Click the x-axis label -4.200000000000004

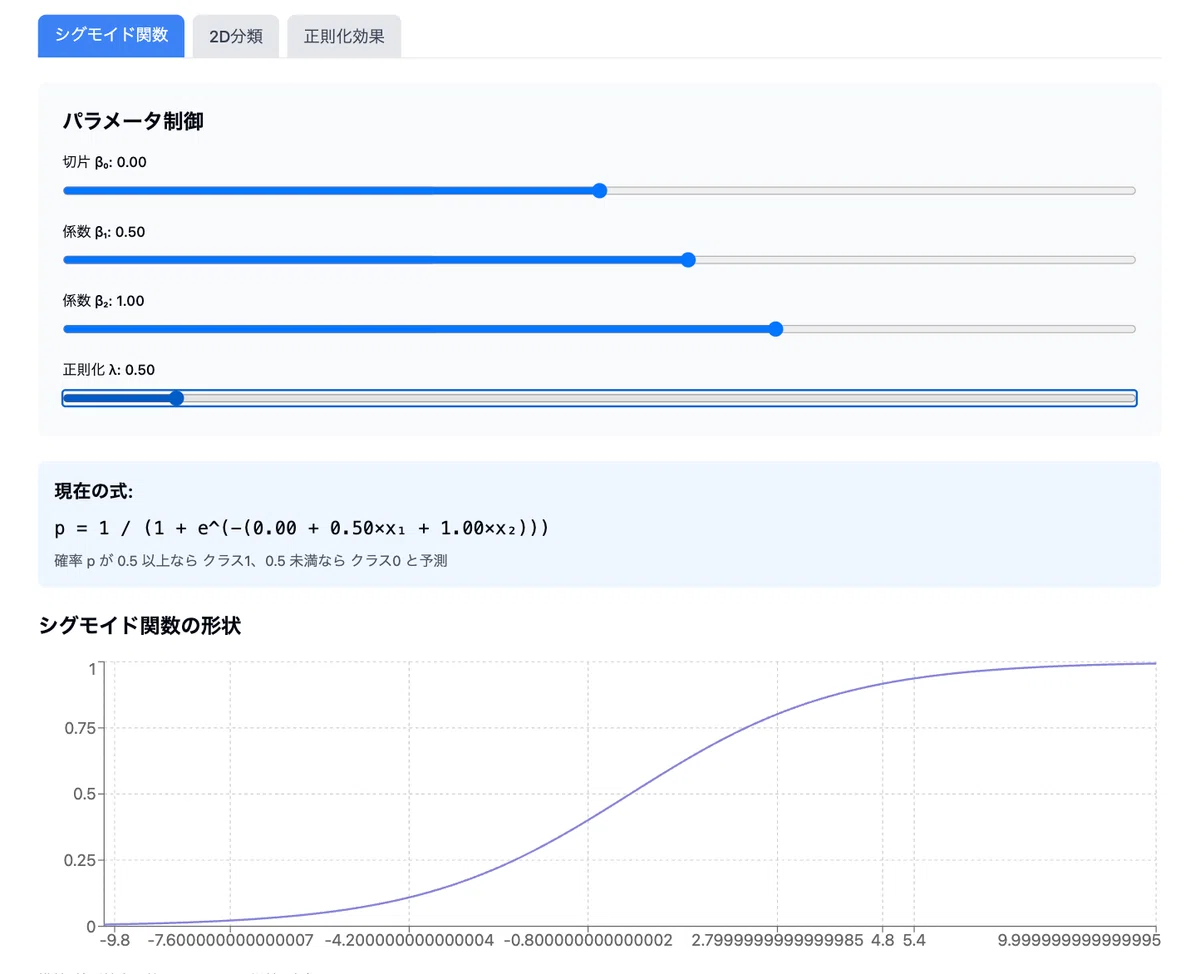pos(410,940)
